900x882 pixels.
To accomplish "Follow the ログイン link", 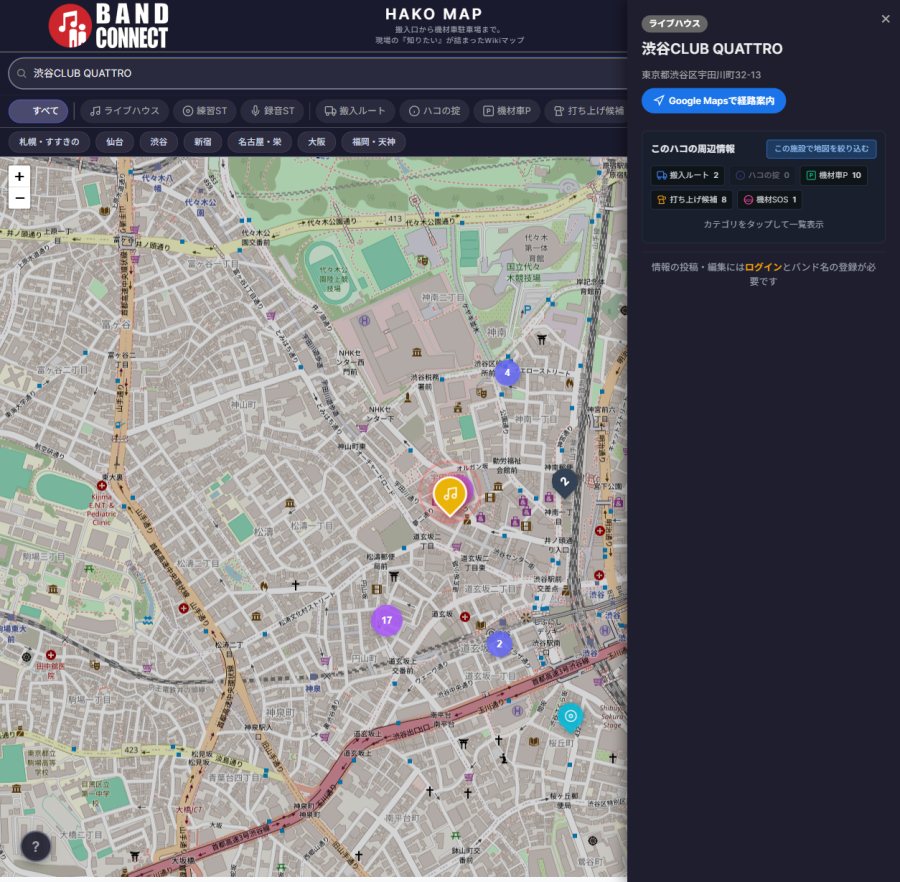I will point(763,267).
